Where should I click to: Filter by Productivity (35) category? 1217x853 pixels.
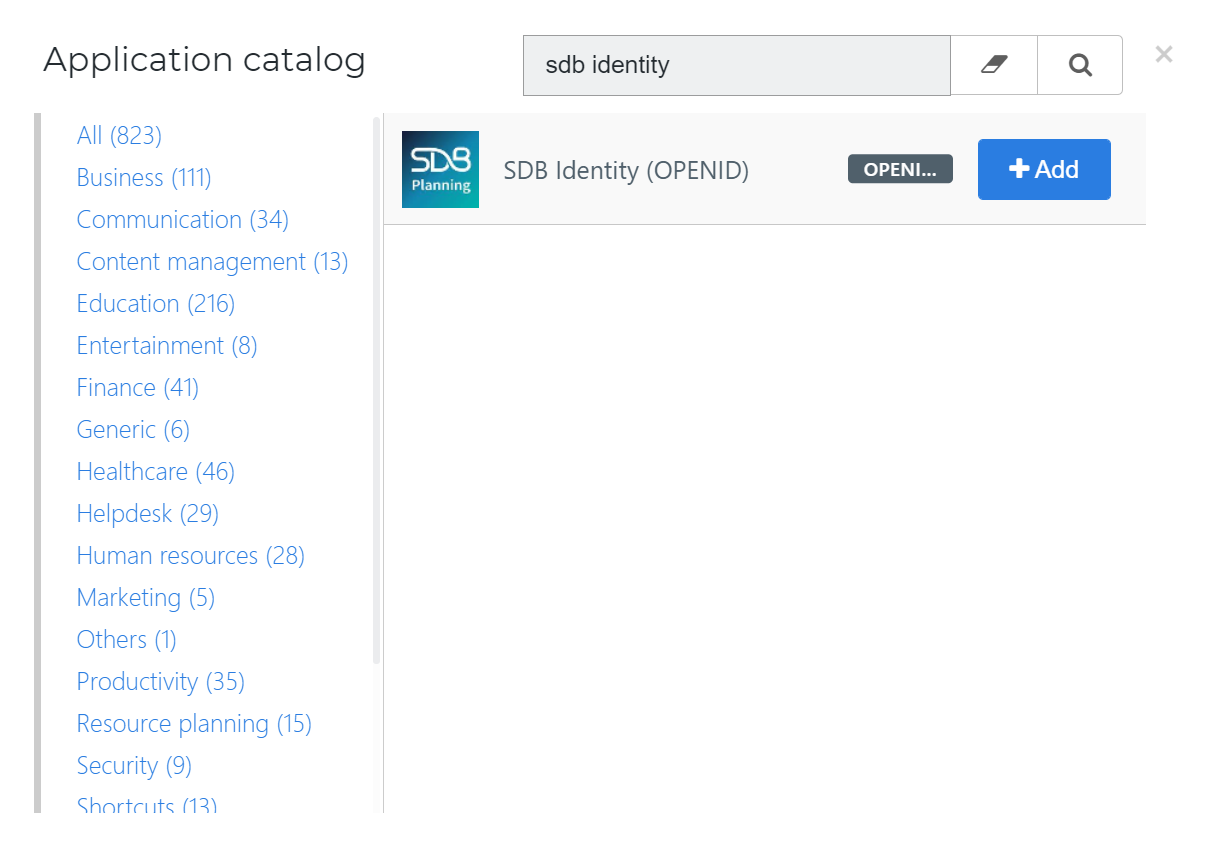[161, 681]
